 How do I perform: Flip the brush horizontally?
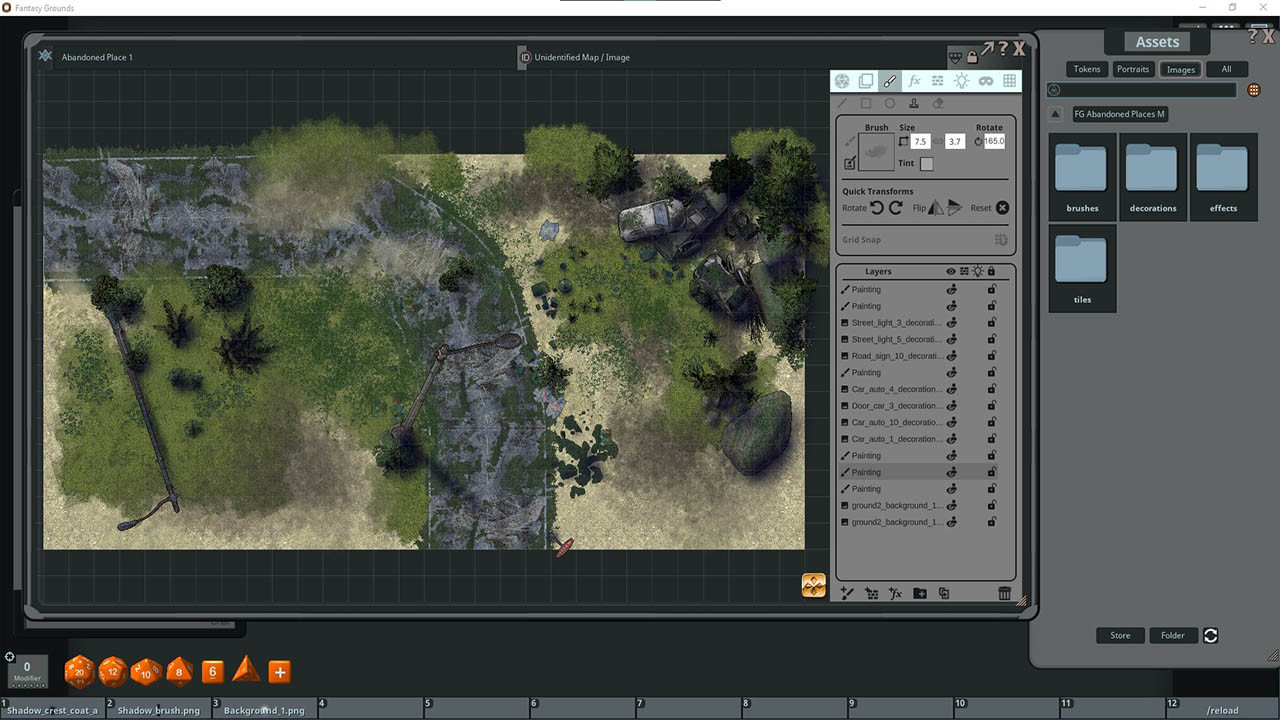(x=934, y=207)
